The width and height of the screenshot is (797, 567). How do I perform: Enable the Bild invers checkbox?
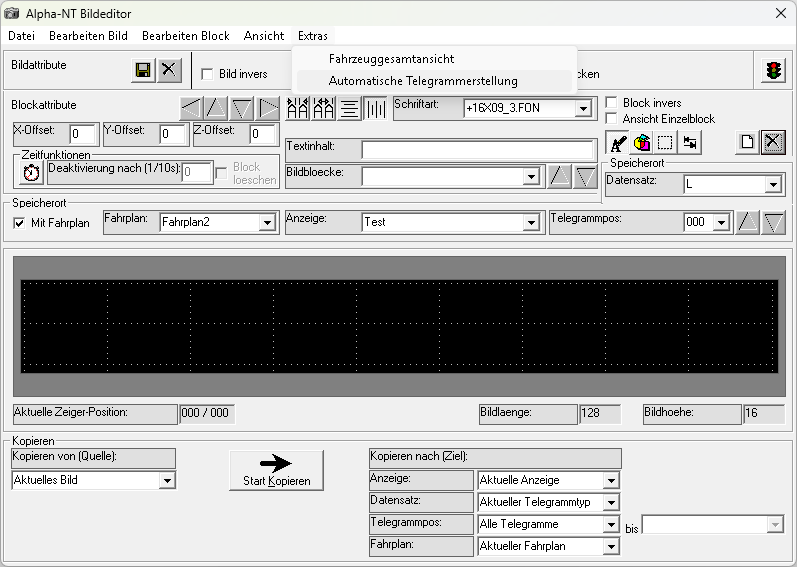[207, 74]
